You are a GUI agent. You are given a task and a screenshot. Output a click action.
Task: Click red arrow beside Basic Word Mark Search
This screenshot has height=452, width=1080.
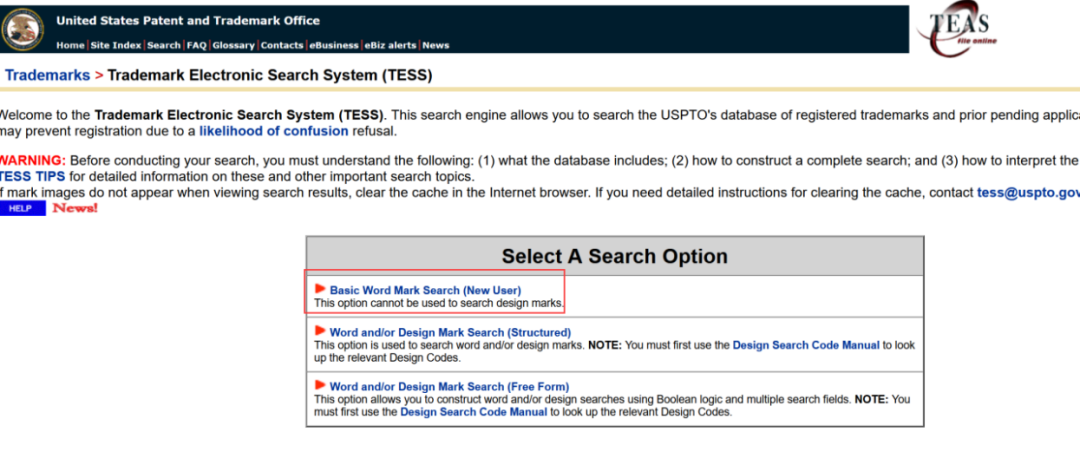click(x=320, y=288)
